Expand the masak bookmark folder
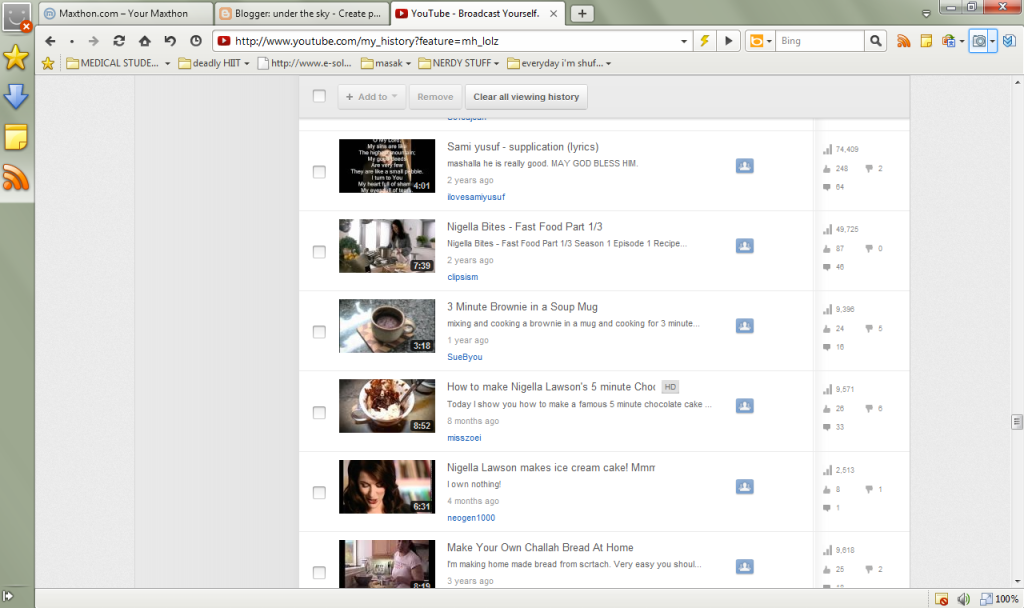This screenshot has height=608, width=1024. [408, 63]
